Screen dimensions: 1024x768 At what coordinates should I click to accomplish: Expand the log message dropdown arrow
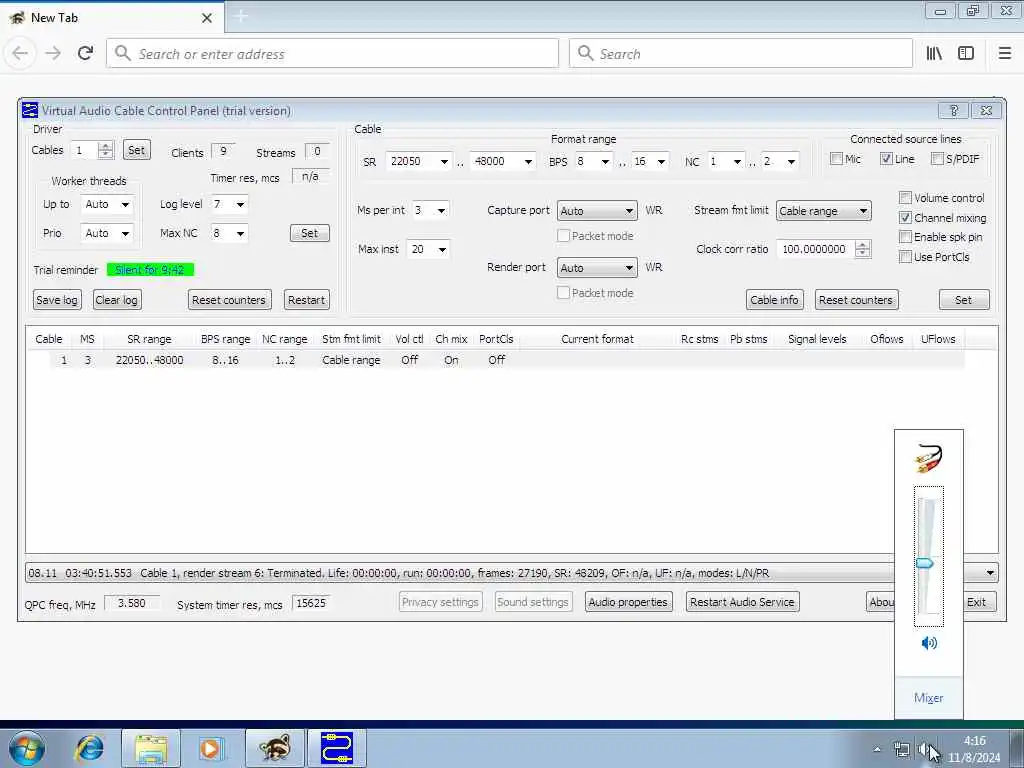(990, 573)
